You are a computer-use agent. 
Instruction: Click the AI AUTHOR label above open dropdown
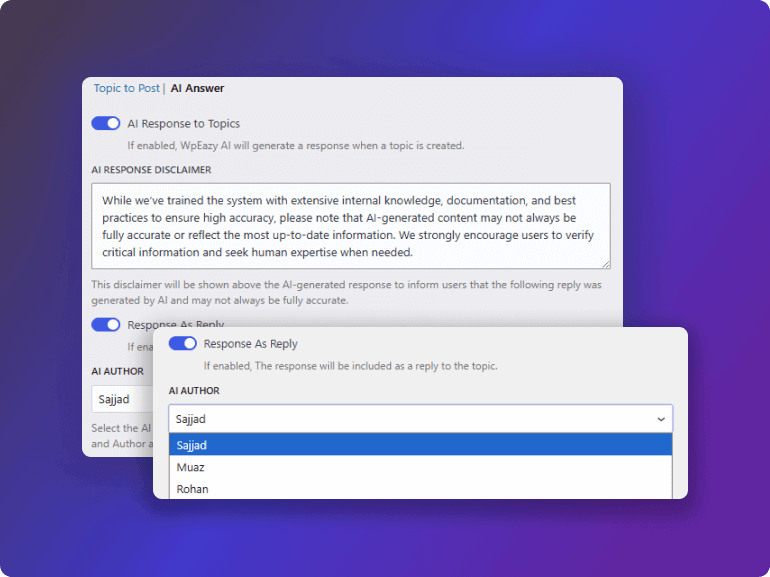click(x=194, y=390)
